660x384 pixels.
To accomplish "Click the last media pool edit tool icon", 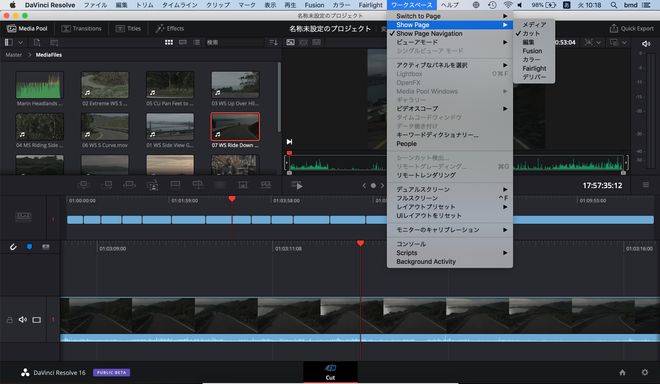I will click(x=266, y=185).
